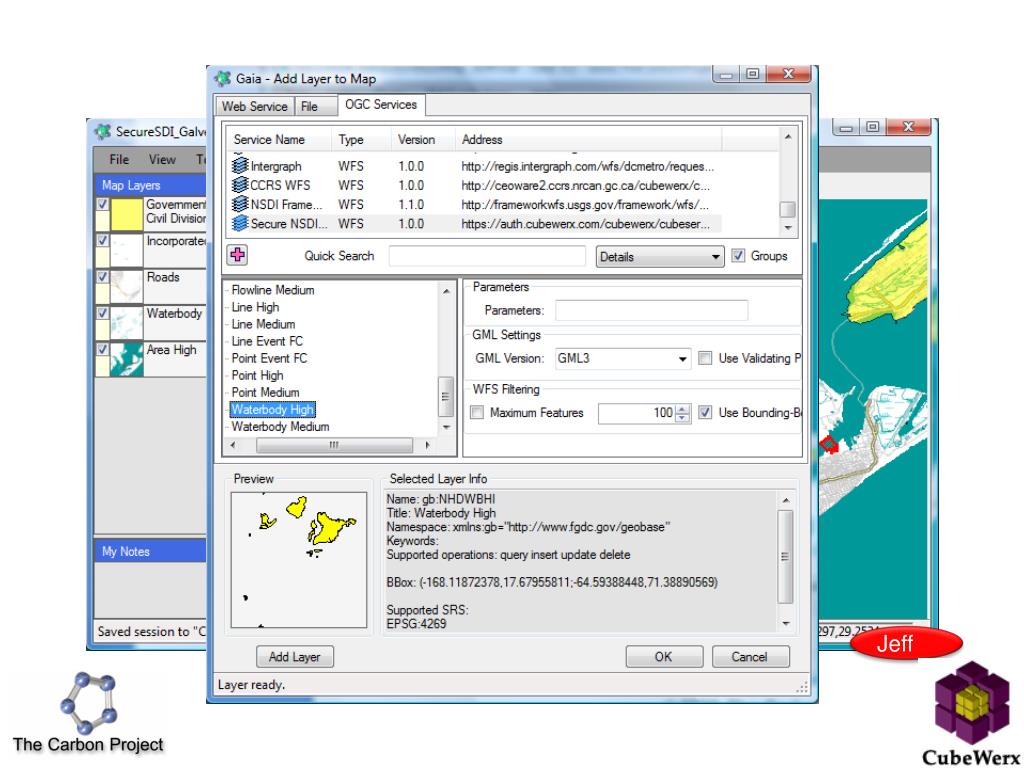Click the OK button
The width and height of the screenshot is (1024, 768).
[x=664, y=657]
